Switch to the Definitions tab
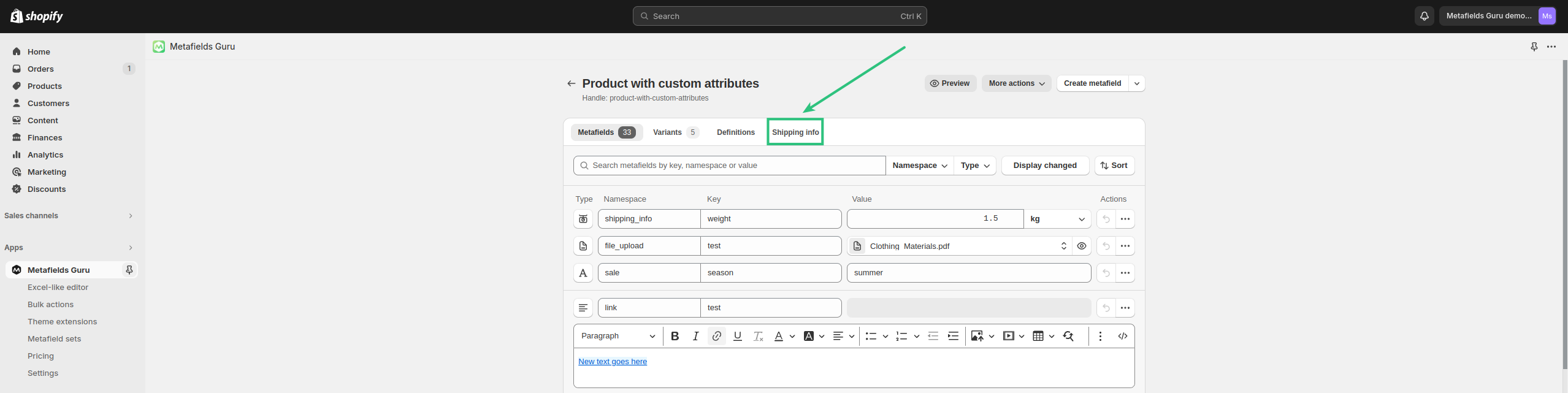 point(735,132)
